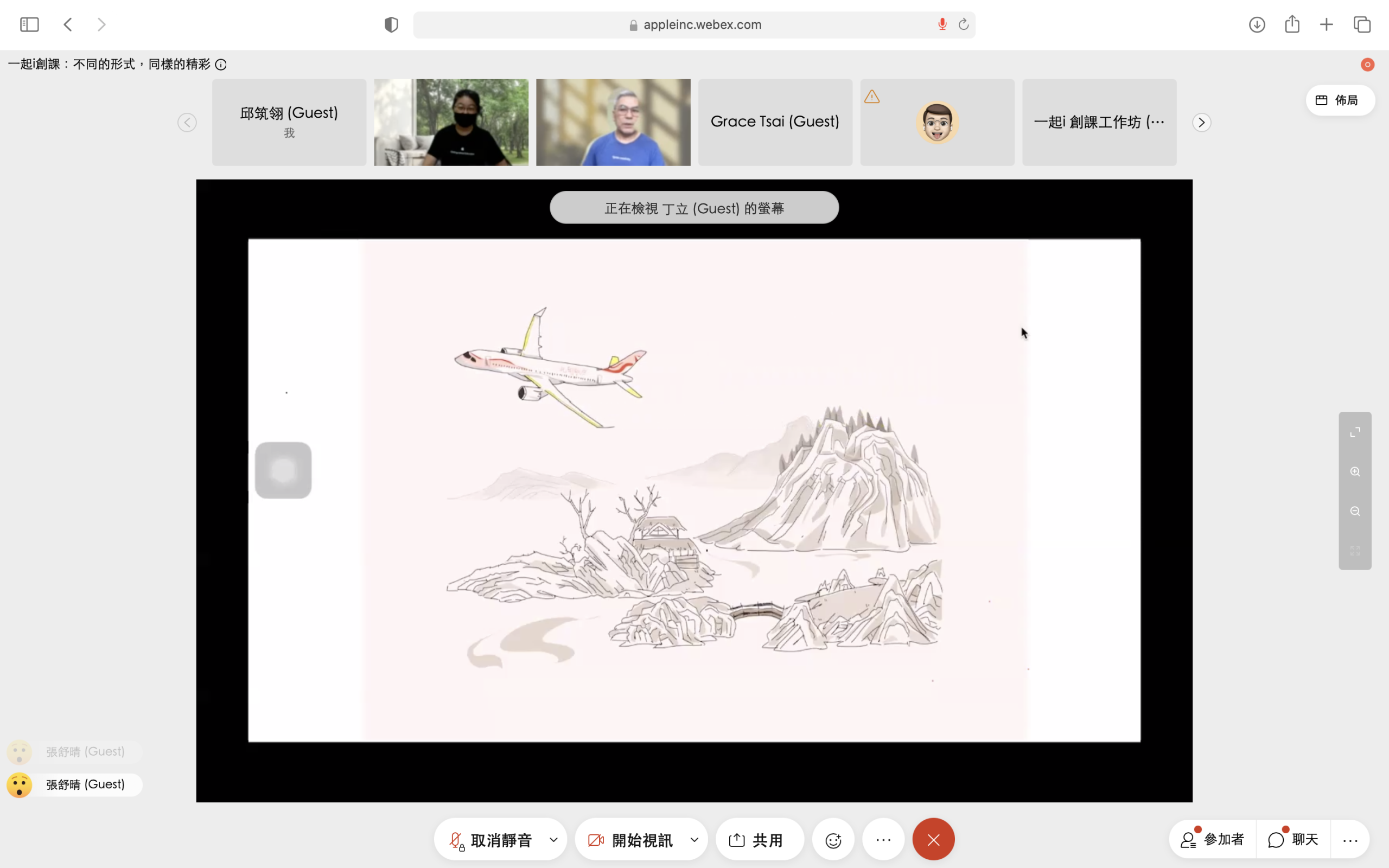Expand video options arrow beside 開始視訊
This screenshot has width=1389, height=868.
click(694, 840)
